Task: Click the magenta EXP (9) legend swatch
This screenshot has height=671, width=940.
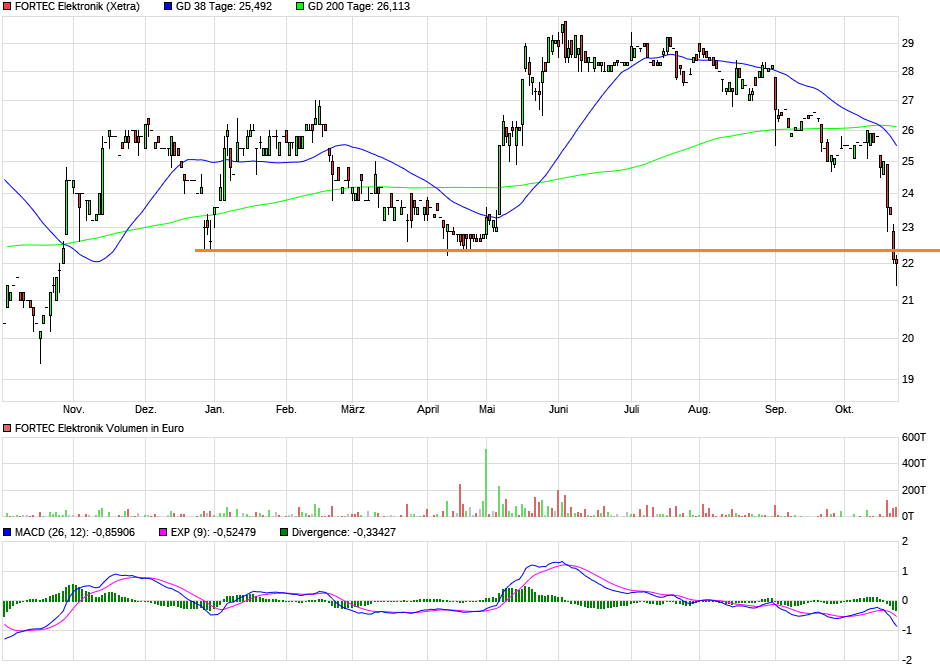Action: pos(165,532)
